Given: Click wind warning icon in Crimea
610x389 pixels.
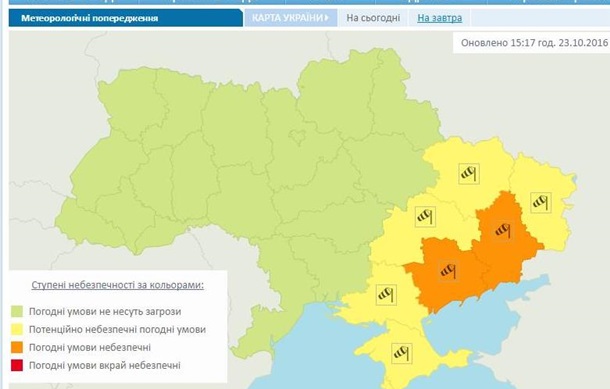Looking at the screenshot, I should 402,353.
